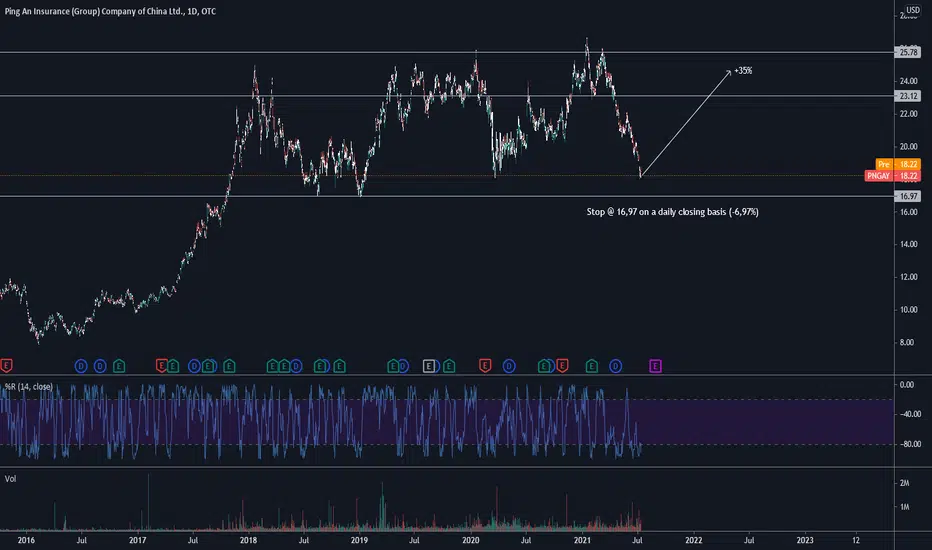This screenshot has width=932, height=550.
Task: Click the green earnings marker in late 2016
Action: pos(119,366)
